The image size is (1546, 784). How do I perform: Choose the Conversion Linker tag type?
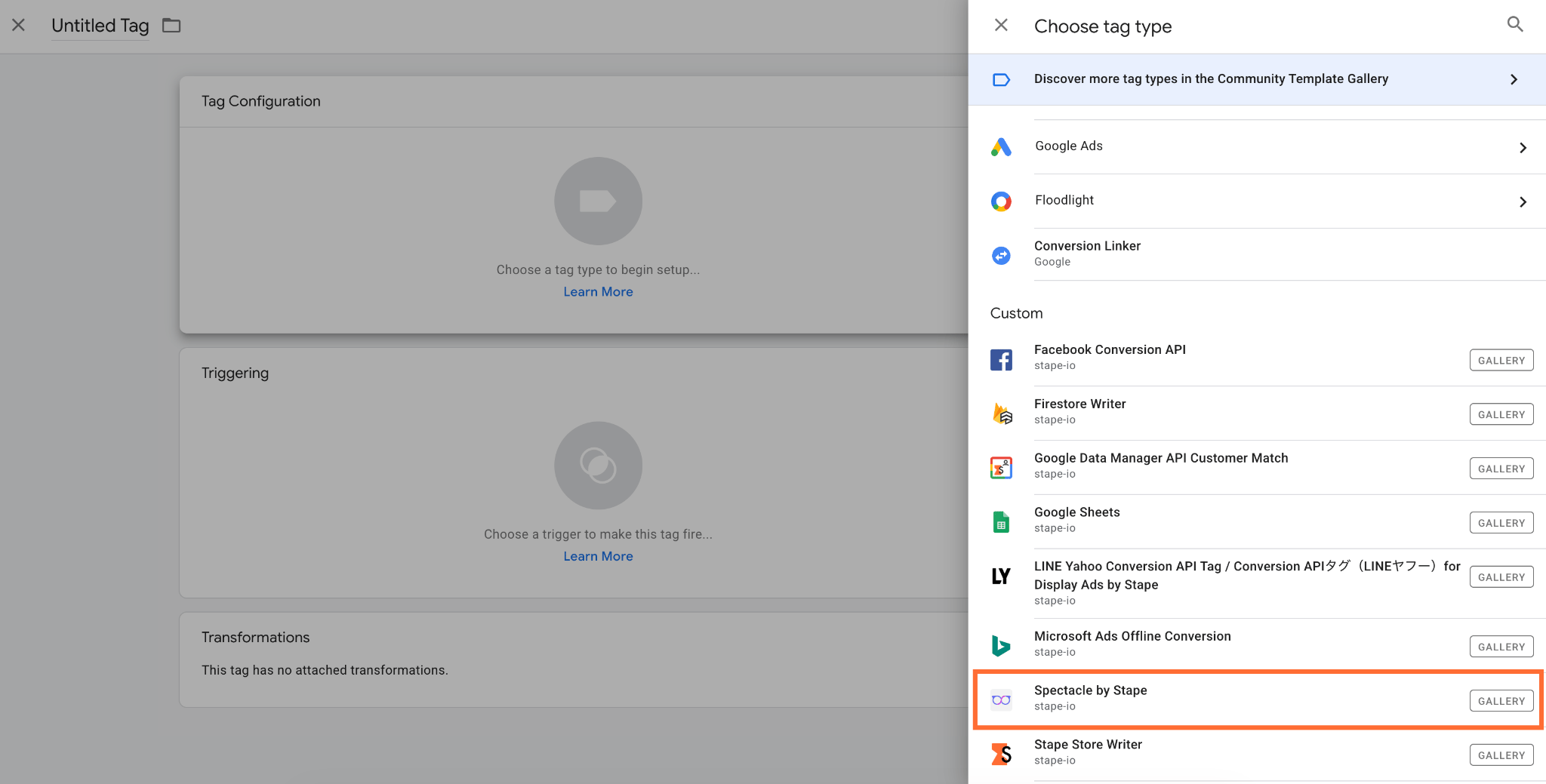(x=1257, y=254)
